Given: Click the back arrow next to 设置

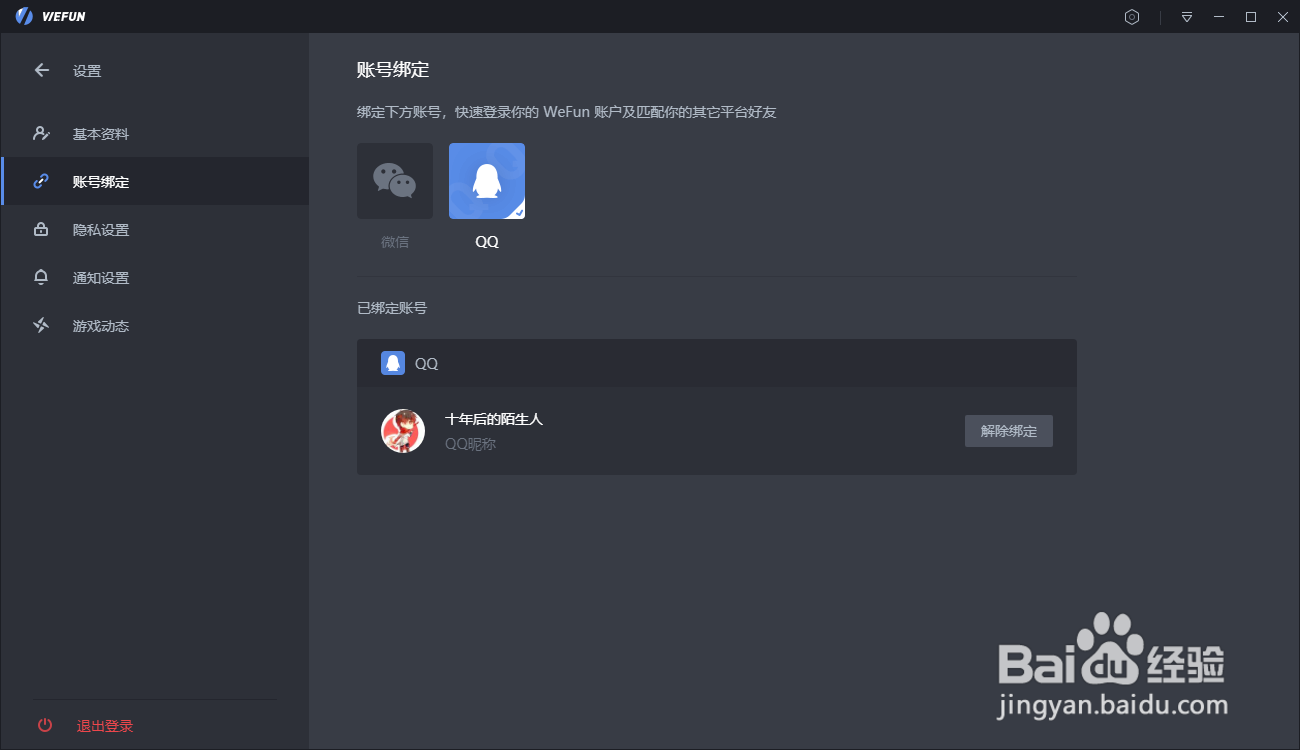Looking at the screenshot, I should tap(41, 71).
